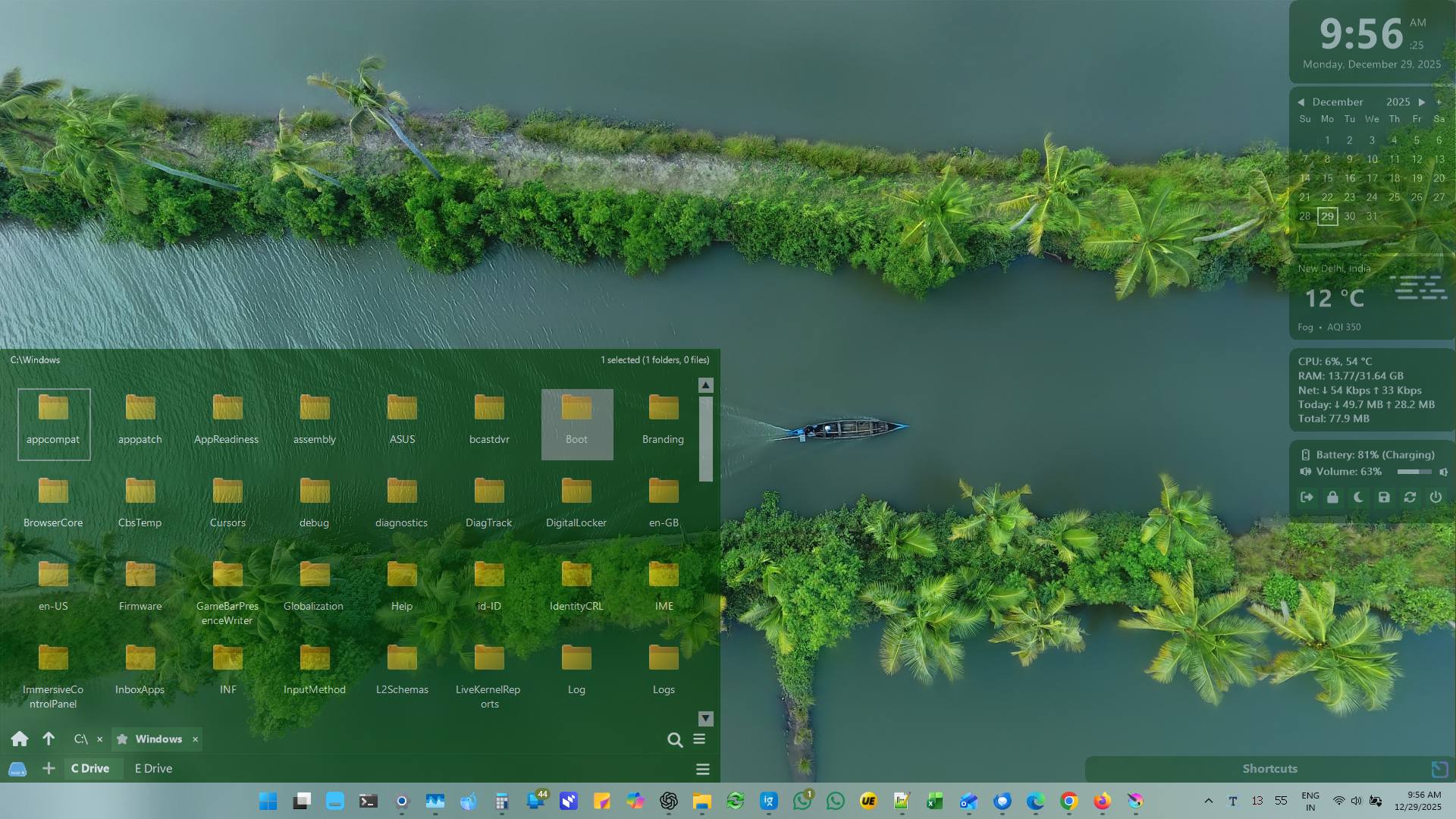This screenshot has height=819, width=1456.
Task: Launch Unreal Engine from the taskbar
Action: click(868, 801)
